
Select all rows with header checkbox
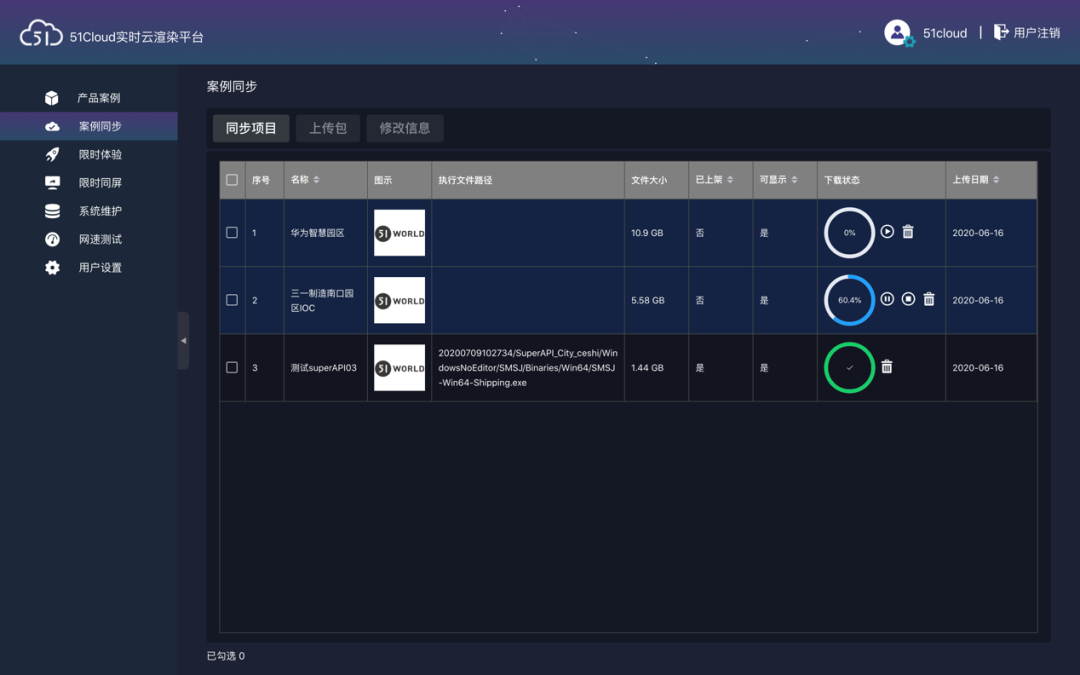click(x=232, y=180)
